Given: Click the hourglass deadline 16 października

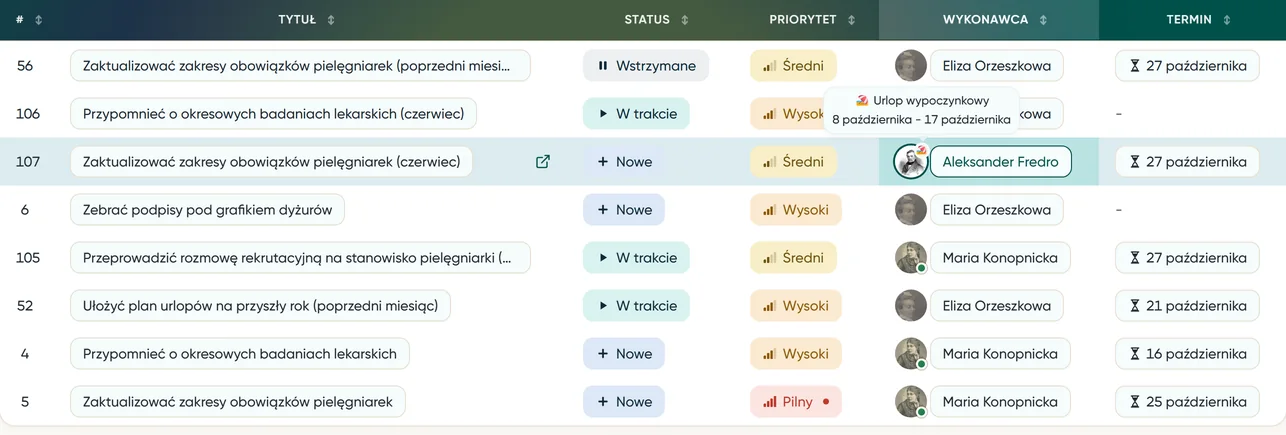Looking at the screenshot, I should [x=1187, y=354].
